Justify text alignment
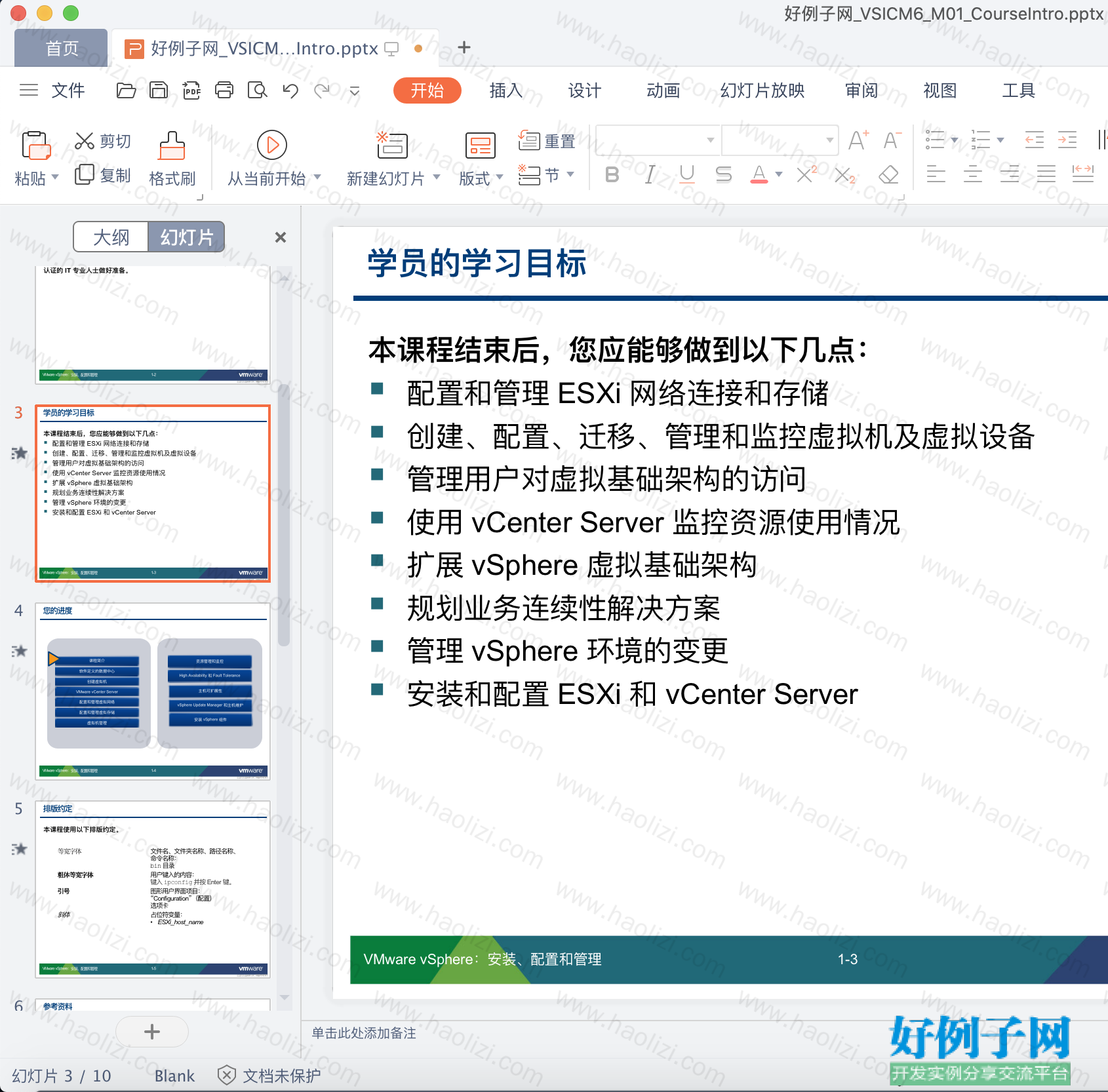 [x=1046, y=174]
